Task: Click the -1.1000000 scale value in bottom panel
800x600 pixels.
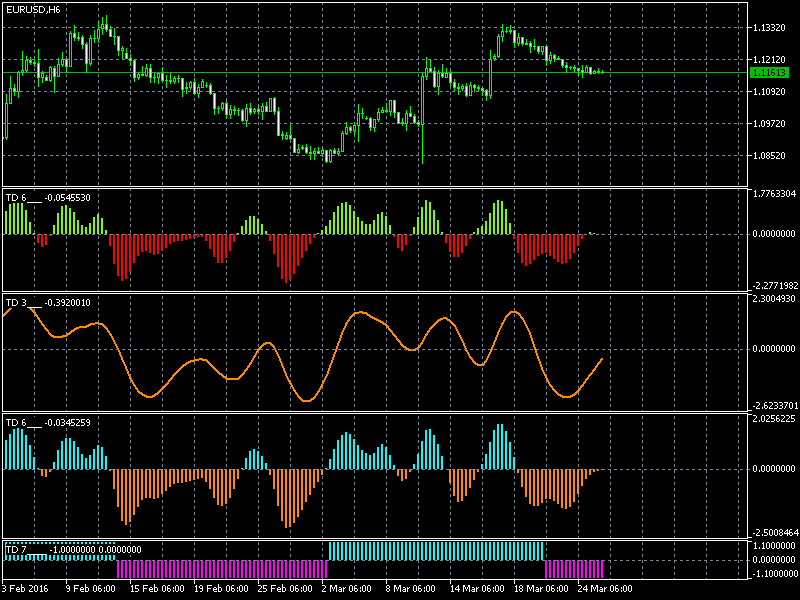Action: 772,574
